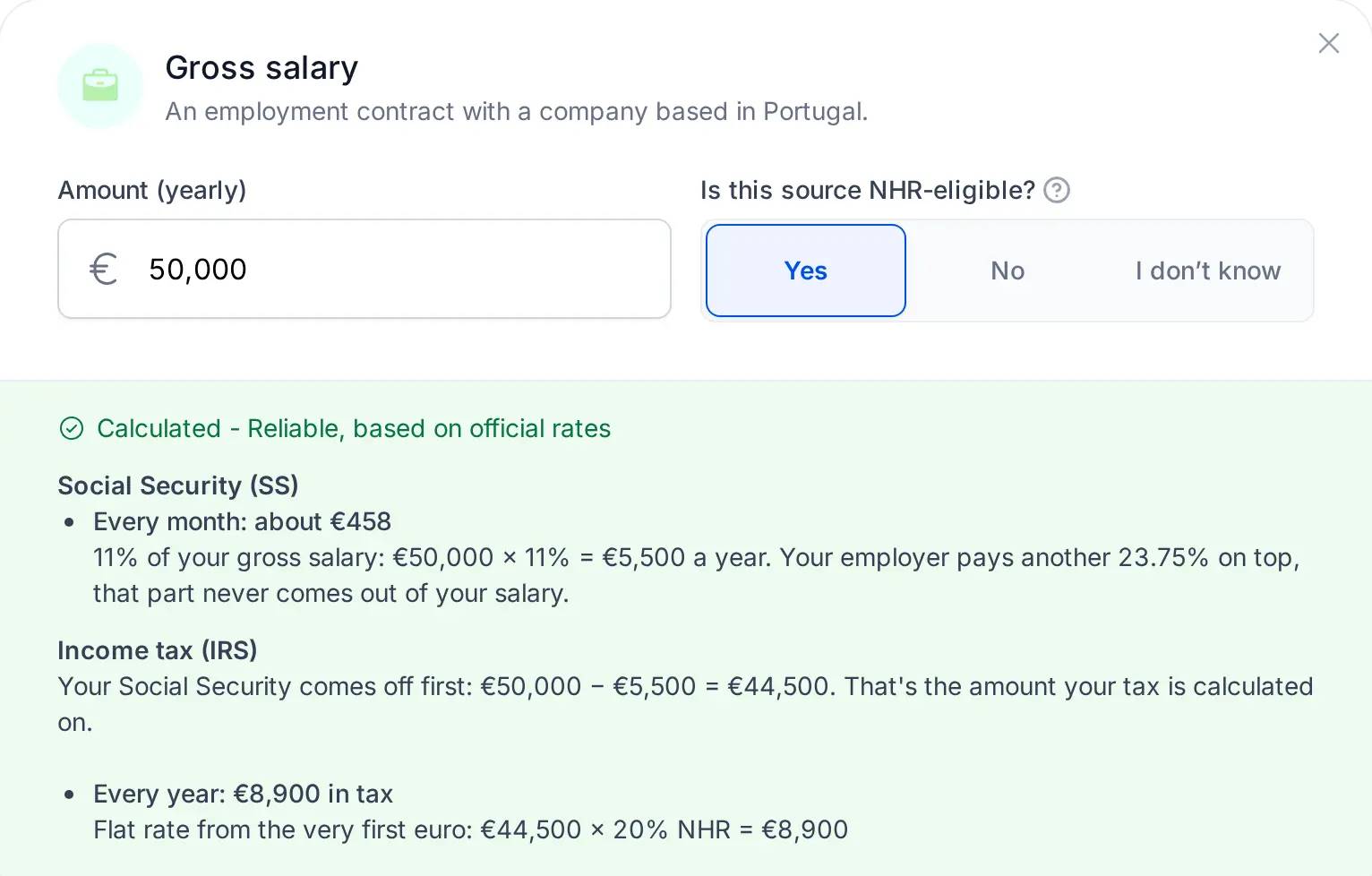Screen dimensions: 1372x876
Task: Click the Is this source NHR-eligible label
Action: tap(868, 190)
